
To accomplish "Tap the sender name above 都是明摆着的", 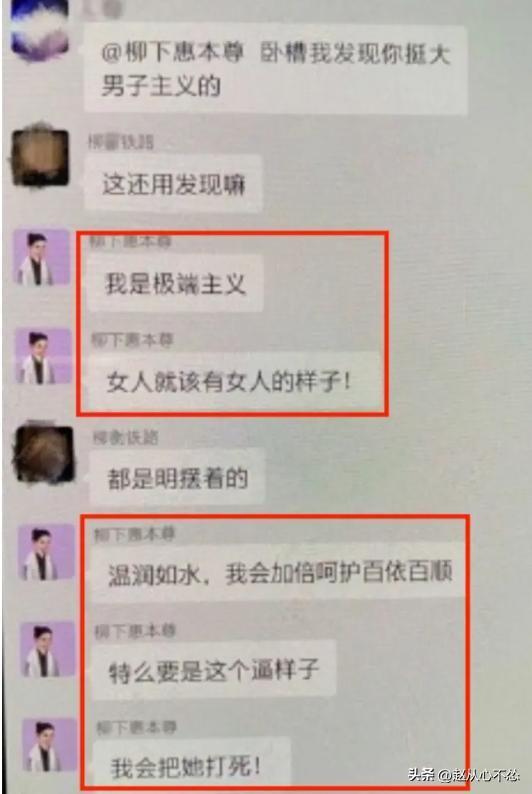I will (125, 438).
